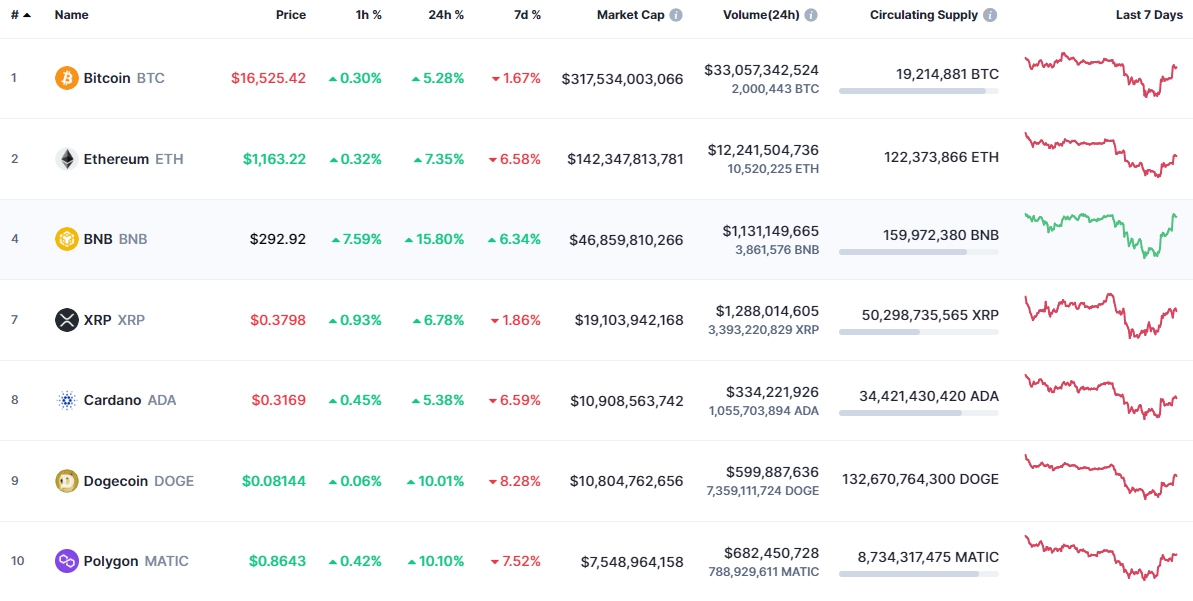
Task: Click Ethereum market cap $142,347,813,781
Action: pos(625,159)
